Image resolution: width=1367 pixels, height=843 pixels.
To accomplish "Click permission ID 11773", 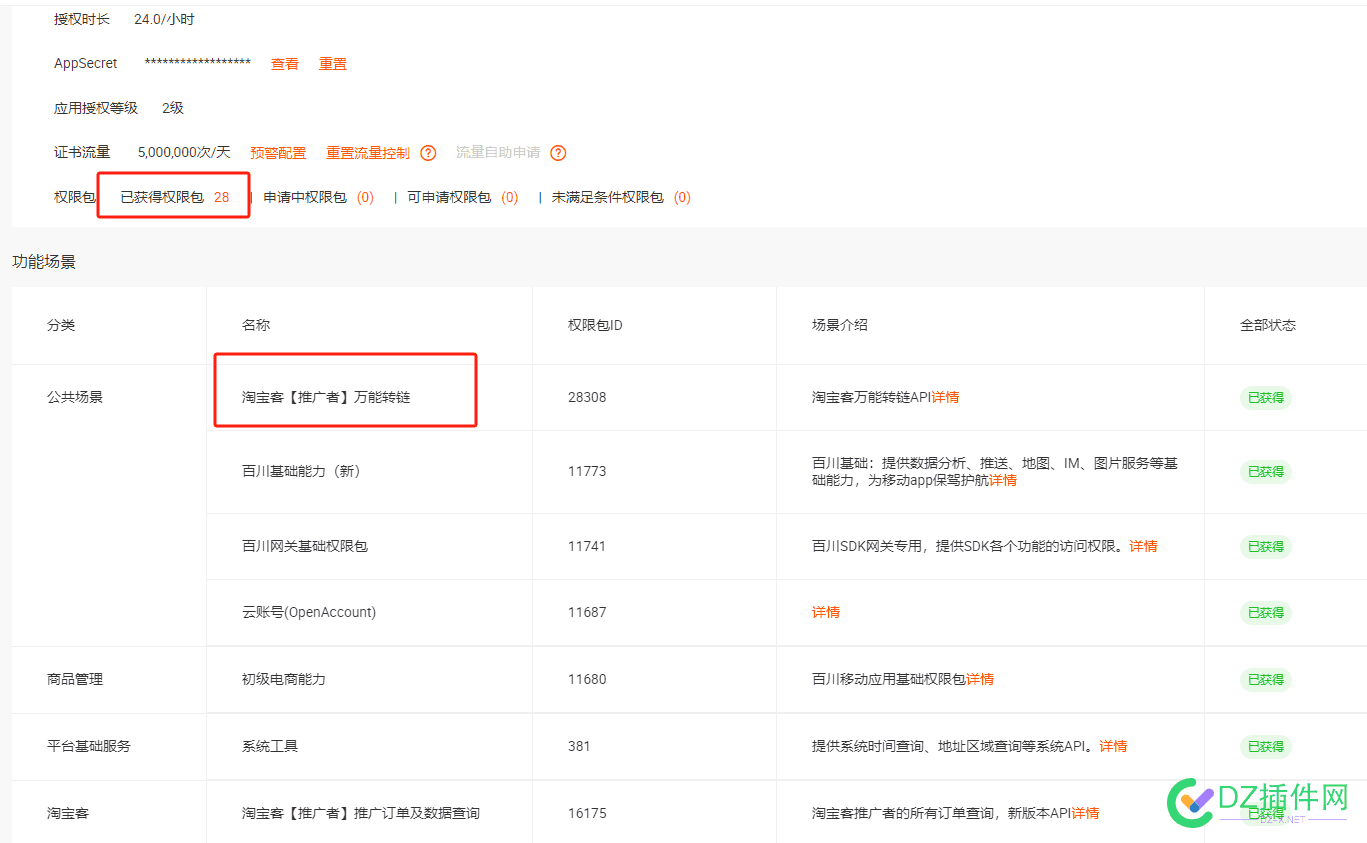I will coord(587,471).
